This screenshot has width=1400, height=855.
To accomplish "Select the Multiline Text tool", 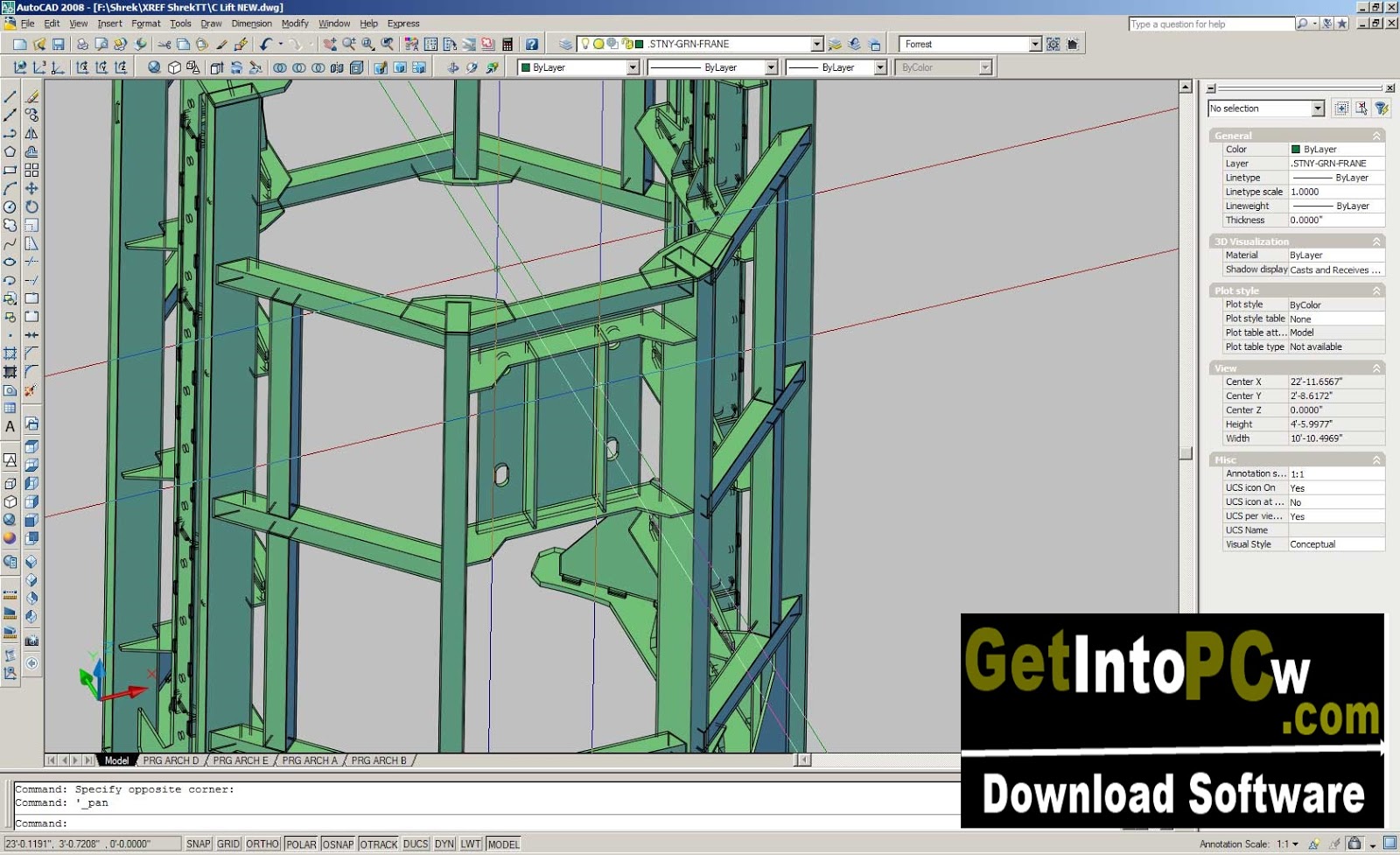I will (x=10, y=427).
